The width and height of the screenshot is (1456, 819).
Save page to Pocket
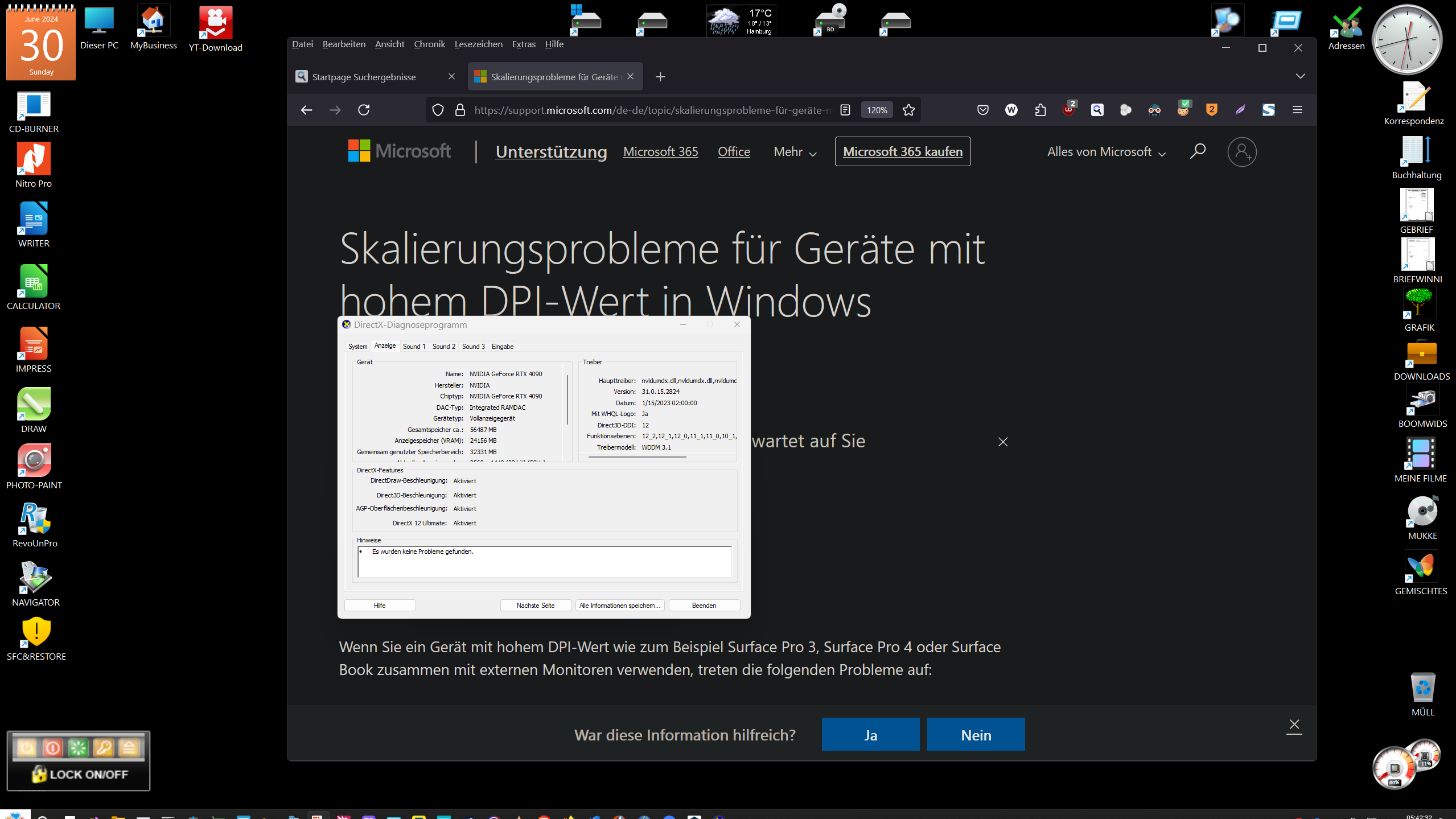(x=982, y=110)
